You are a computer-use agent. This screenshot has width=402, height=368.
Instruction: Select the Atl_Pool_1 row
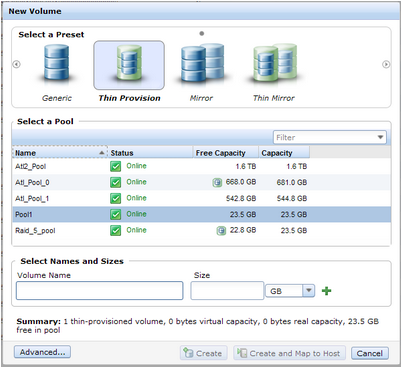pos(201,198)
